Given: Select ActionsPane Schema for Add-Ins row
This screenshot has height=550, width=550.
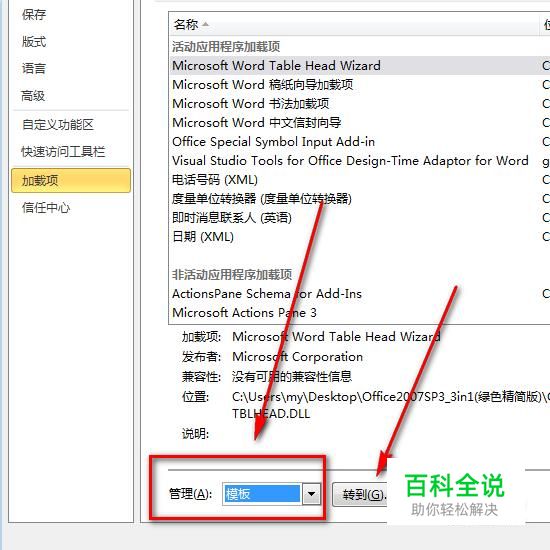Looking at the screenshot, I should click(x=360, y=294).
